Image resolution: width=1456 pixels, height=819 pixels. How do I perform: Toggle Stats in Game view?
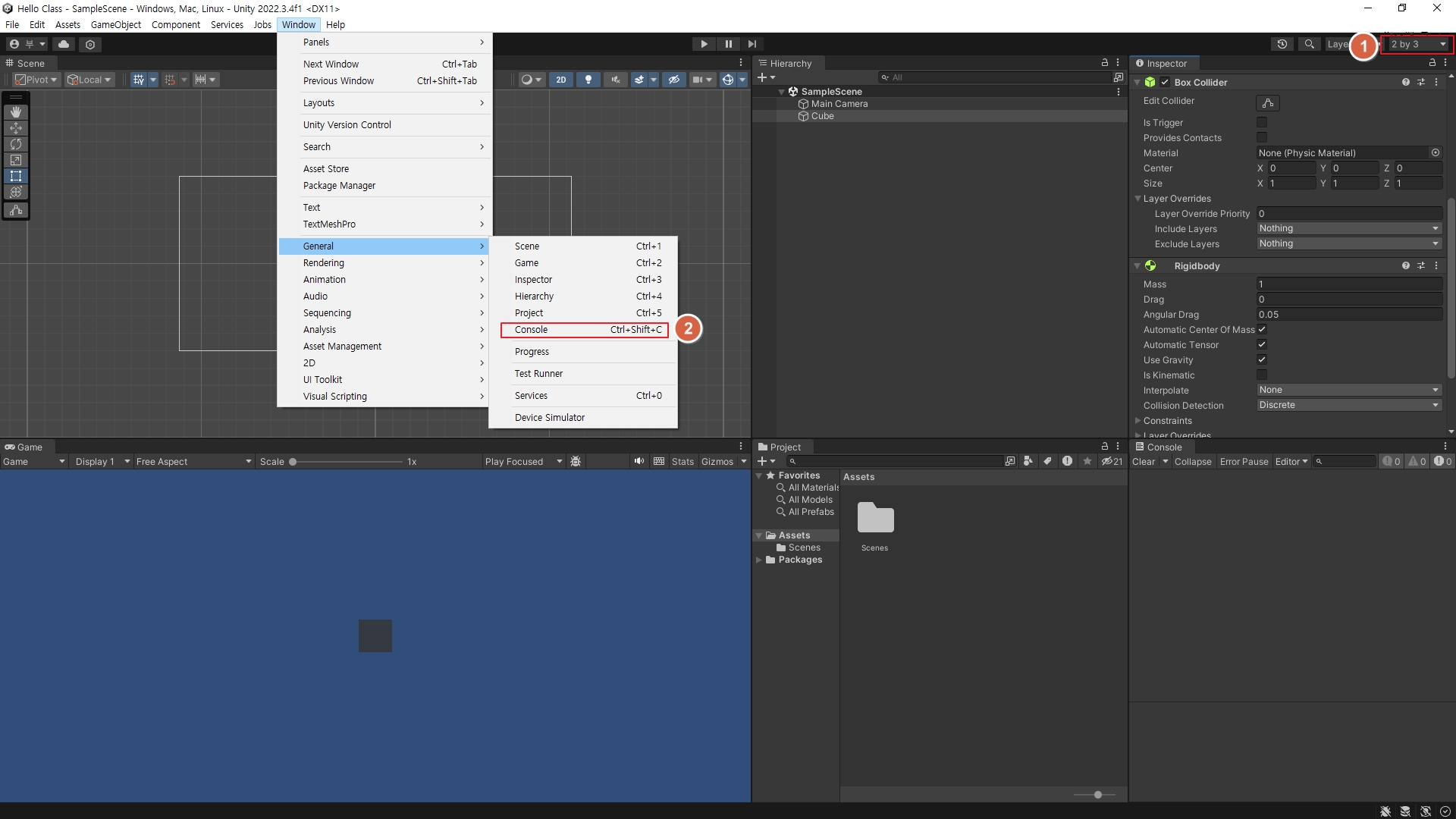682,461
